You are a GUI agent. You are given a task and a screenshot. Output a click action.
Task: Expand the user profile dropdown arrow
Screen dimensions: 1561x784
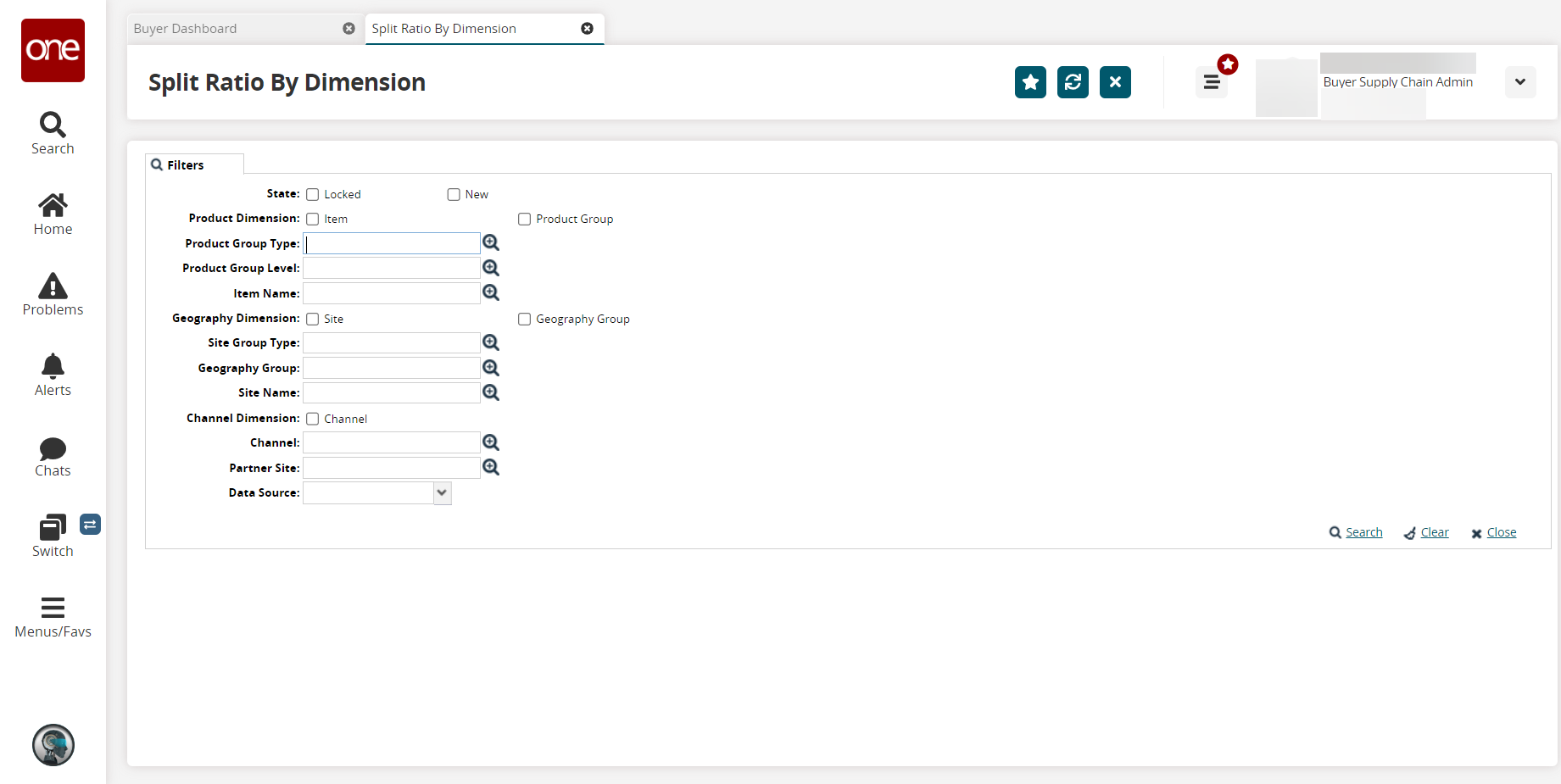click(1519, 82)
